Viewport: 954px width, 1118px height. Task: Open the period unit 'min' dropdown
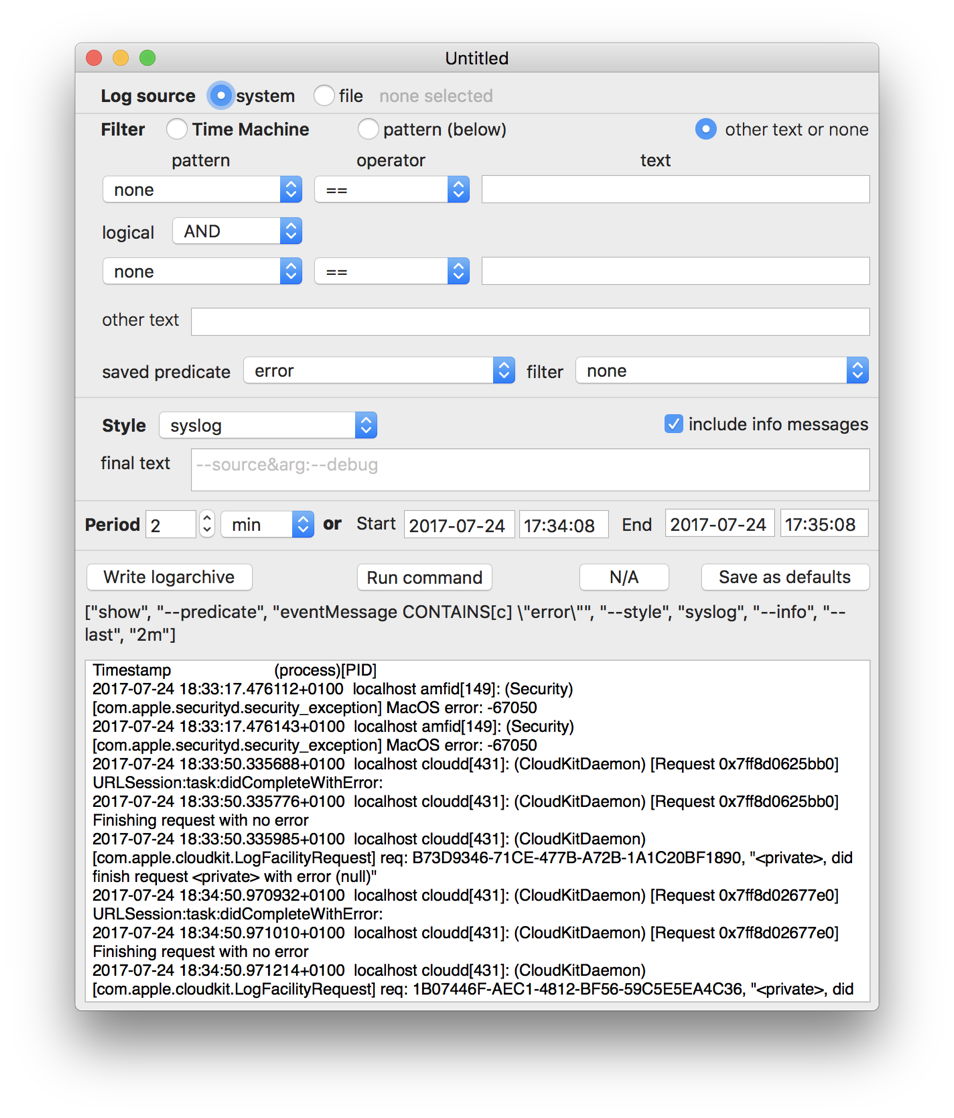tap(267, 524)
